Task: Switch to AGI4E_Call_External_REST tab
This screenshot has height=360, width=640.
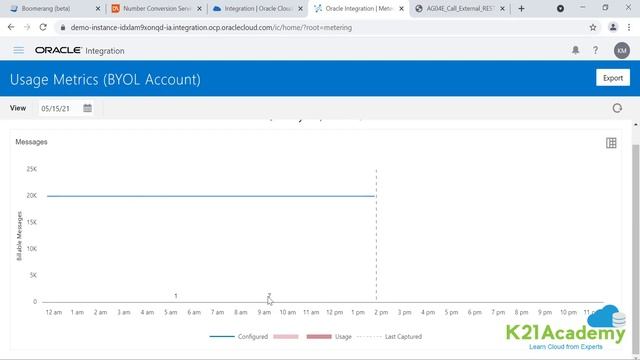Action: click(x=460, y=8)
